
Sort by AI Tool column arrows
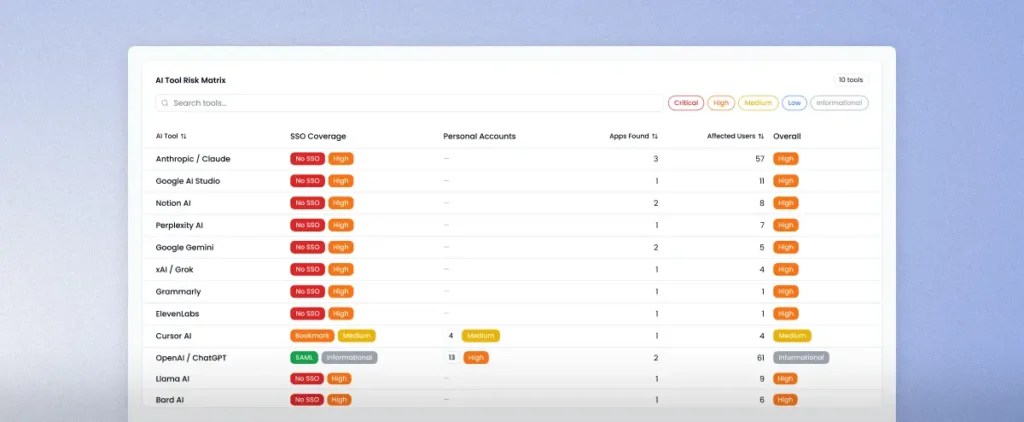(x=184, y=136)
